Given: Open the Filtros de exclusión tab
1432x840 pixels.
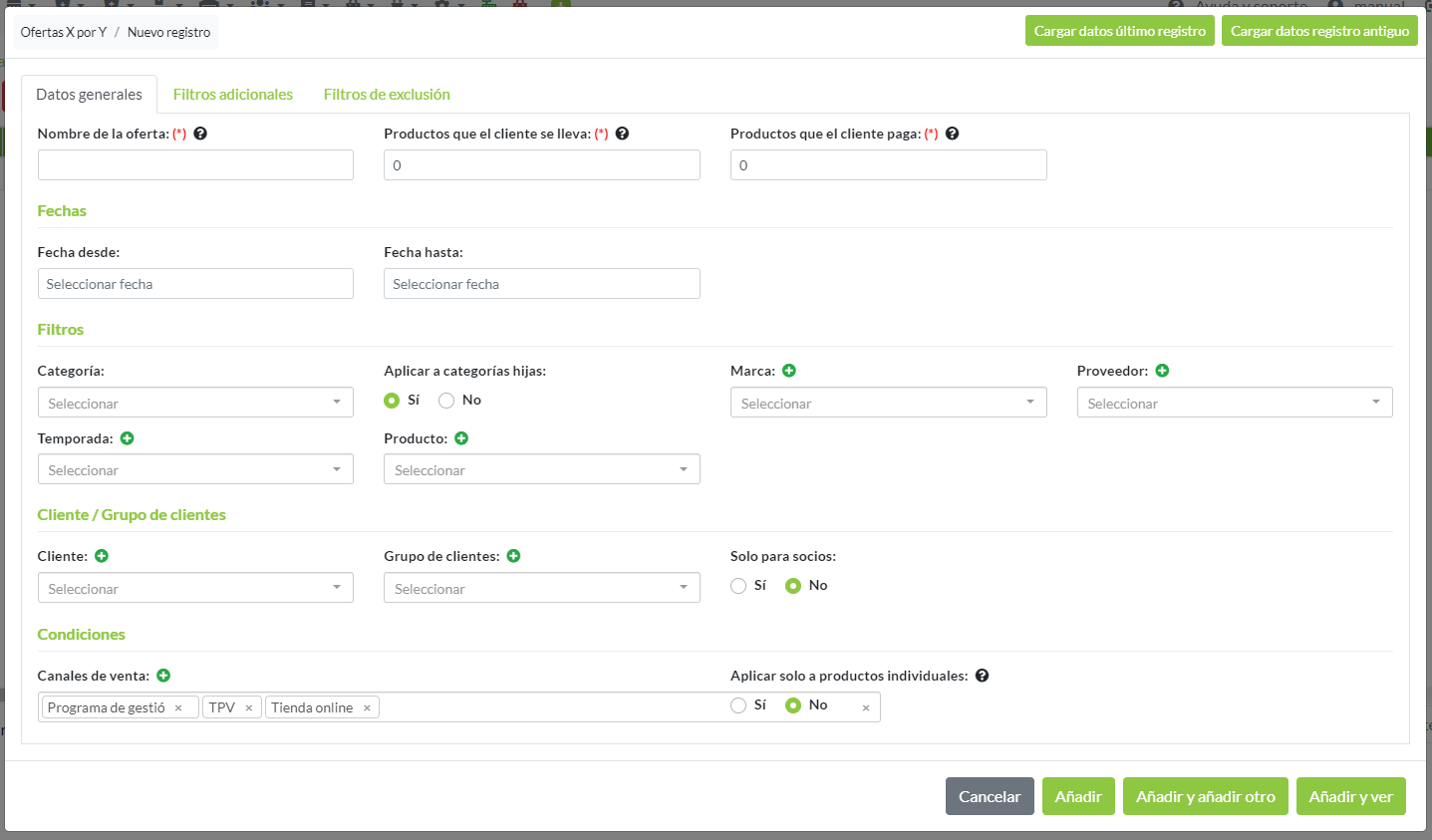Looking at the screenshot, I should (x=387, y=95).
